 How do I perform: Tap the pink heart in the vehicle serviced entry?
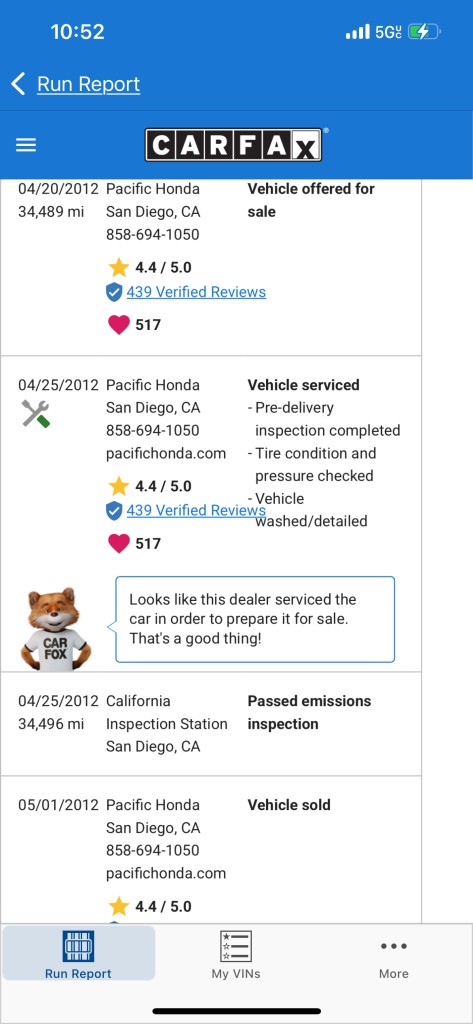coord(118,543)
